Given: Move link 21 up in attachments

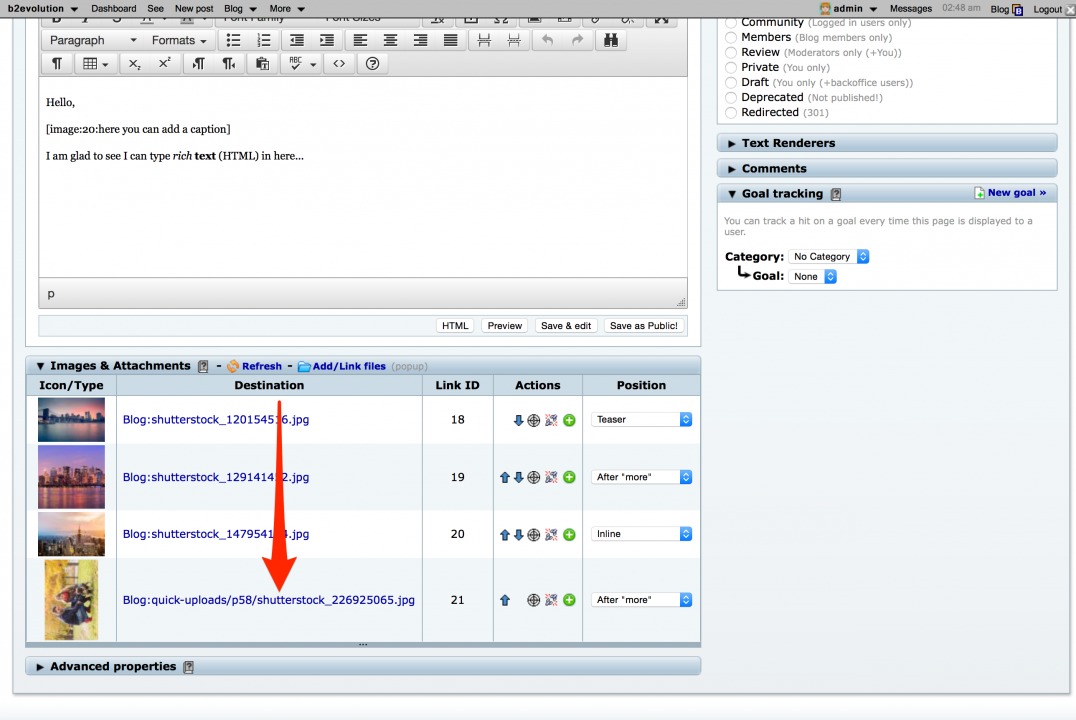Looking at the screenshot, I should [x=505, y=600].
